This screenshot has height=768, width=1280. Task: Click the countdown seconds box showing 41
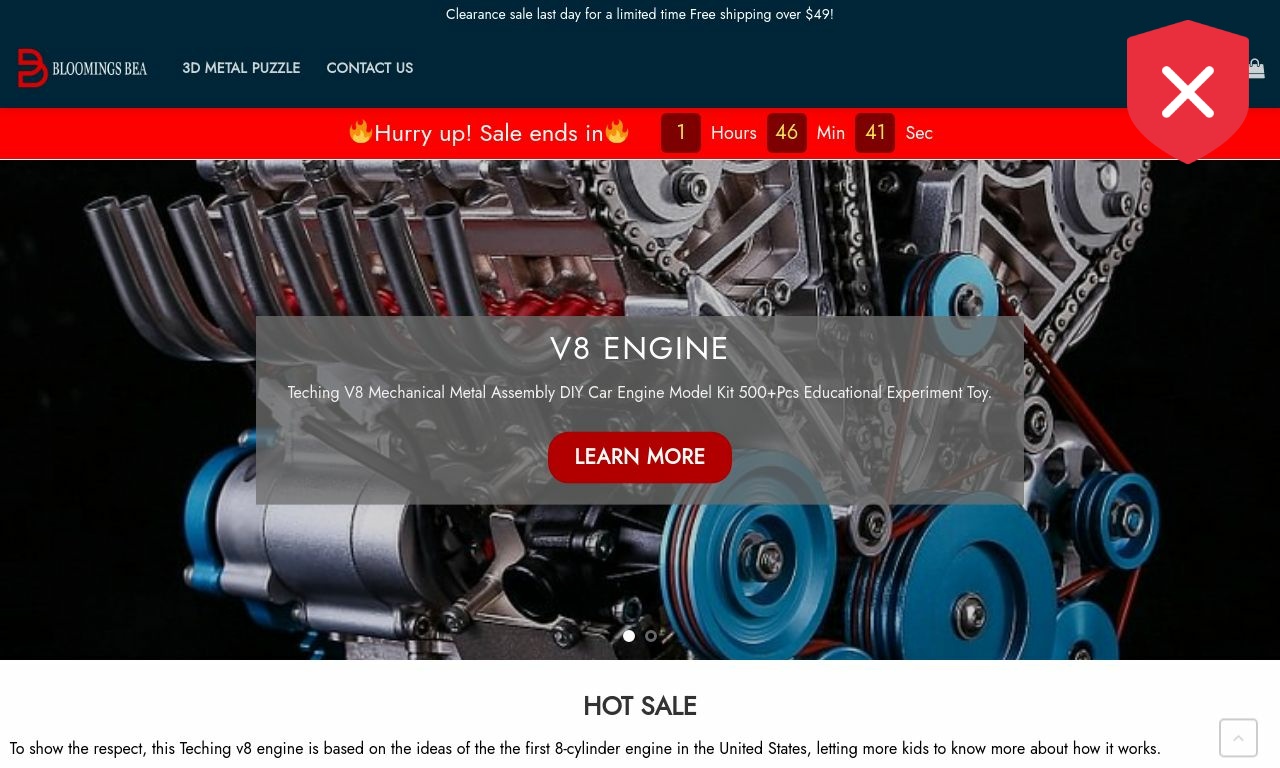point(875,133)
